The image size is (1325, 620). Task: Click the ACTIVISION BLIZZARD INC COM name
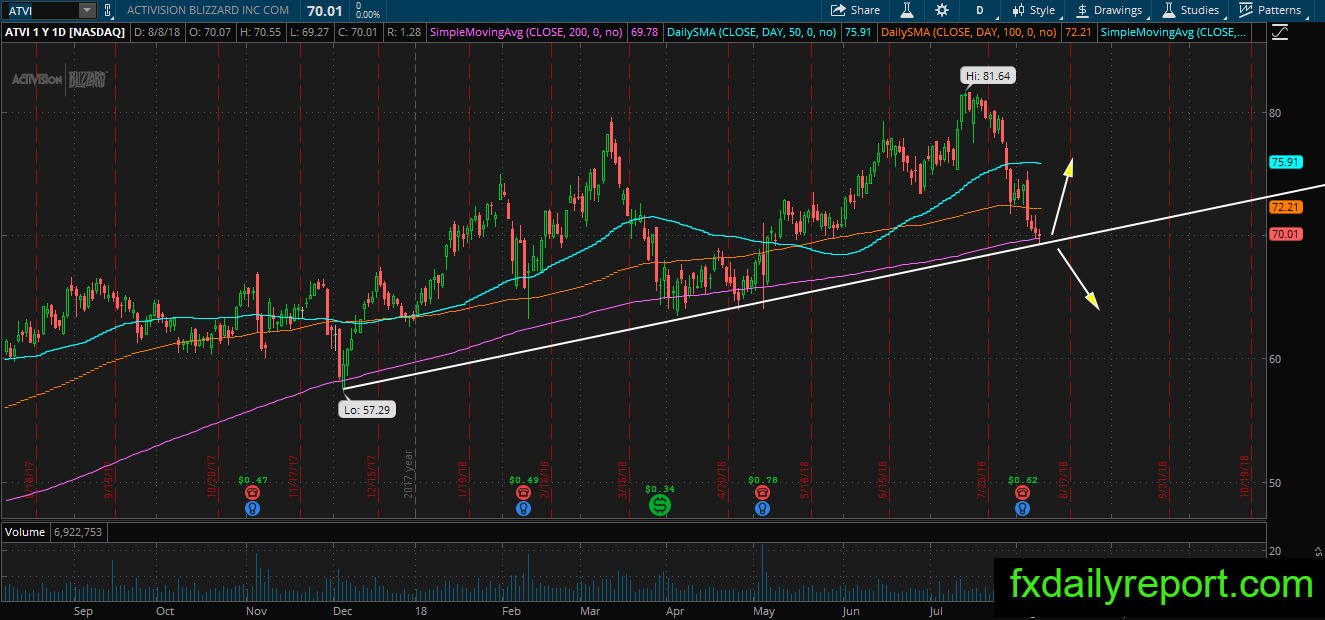[209, 10]
